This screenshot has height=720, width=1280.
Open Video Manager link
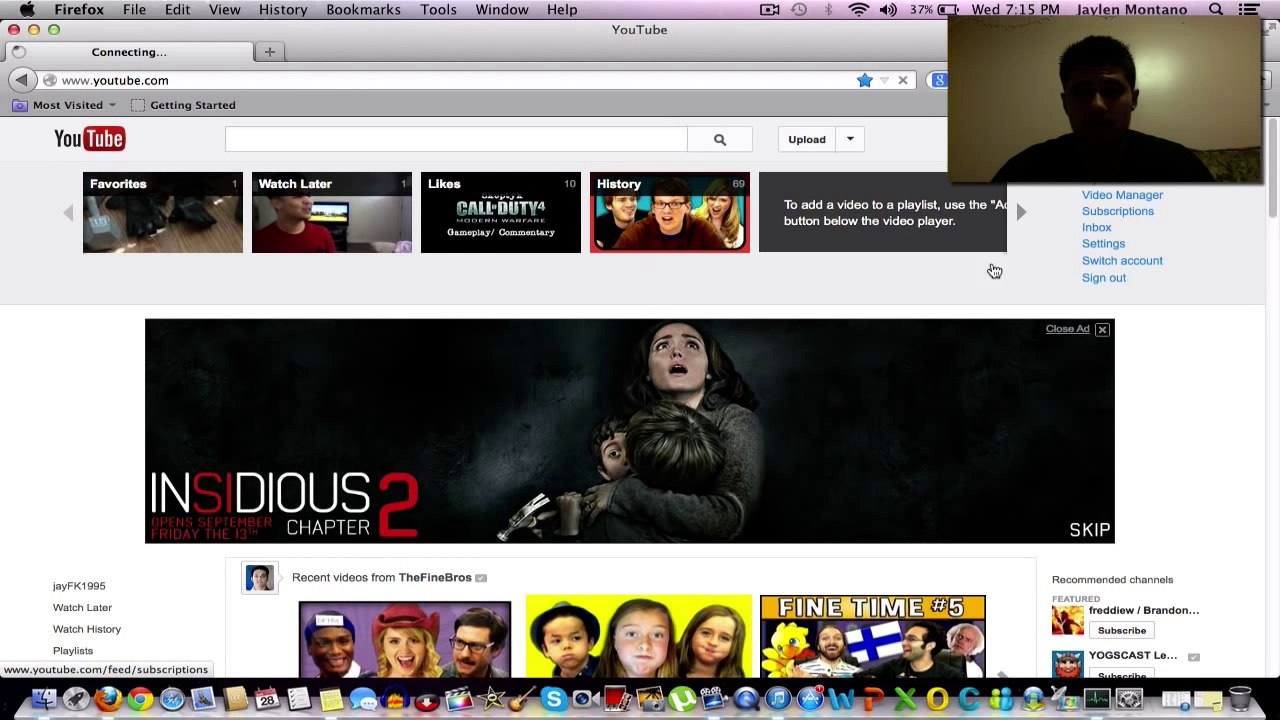pos(1122,195)
